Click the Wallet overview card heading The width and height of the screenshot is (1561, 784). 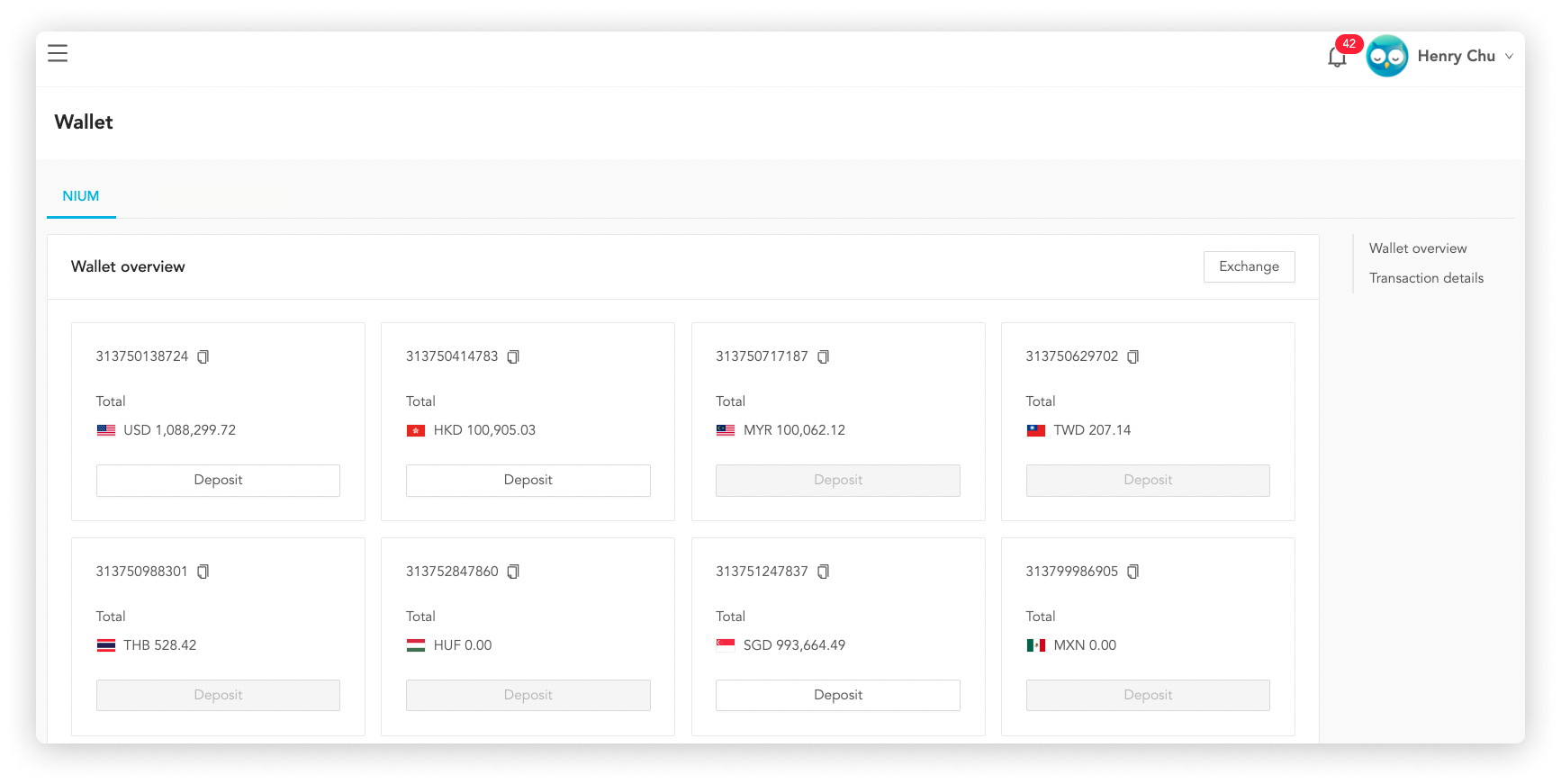point(128,266)
